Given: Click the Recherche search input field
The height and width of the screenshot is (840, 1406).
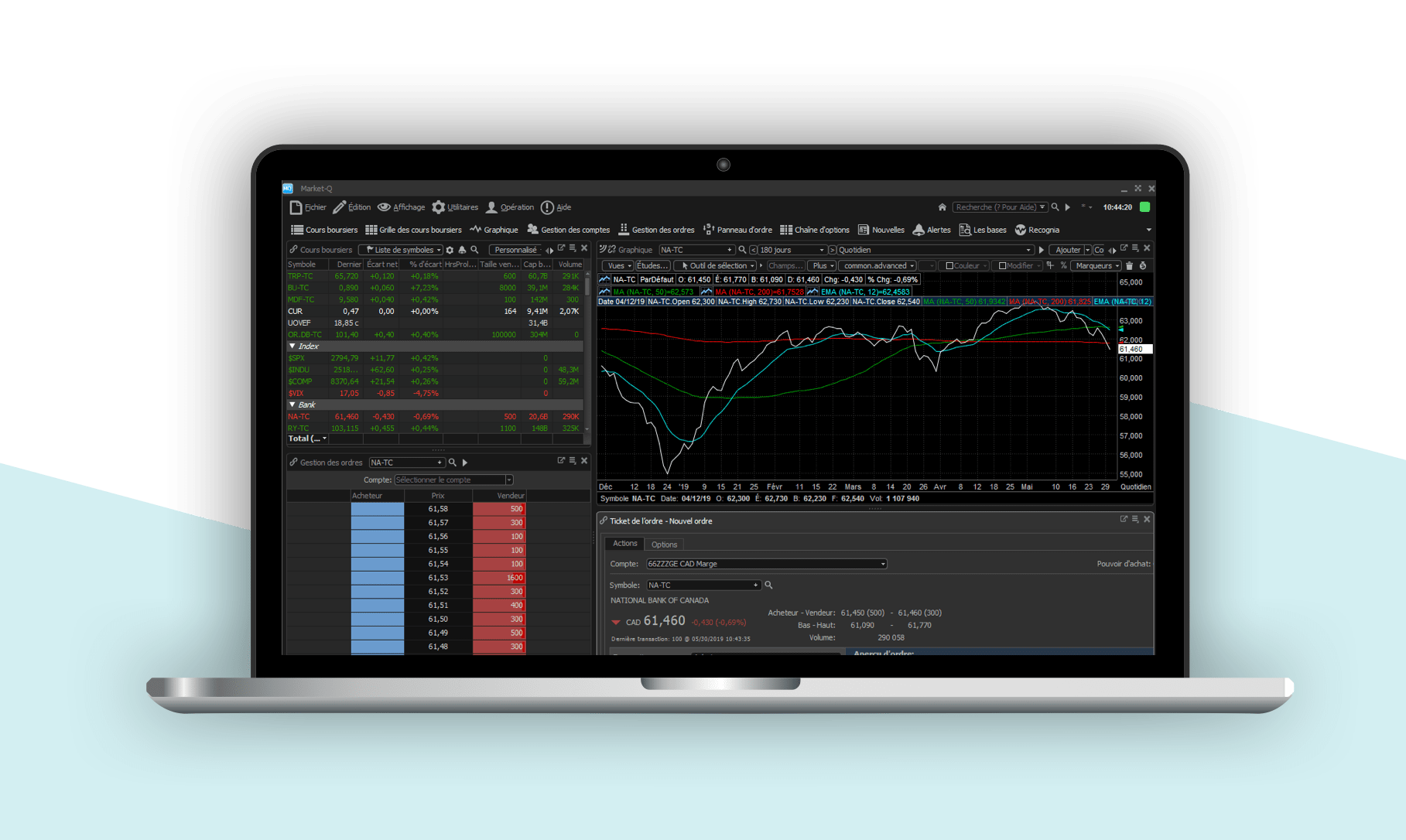Looking at the screenshot, I should click(x=995, y=207).
